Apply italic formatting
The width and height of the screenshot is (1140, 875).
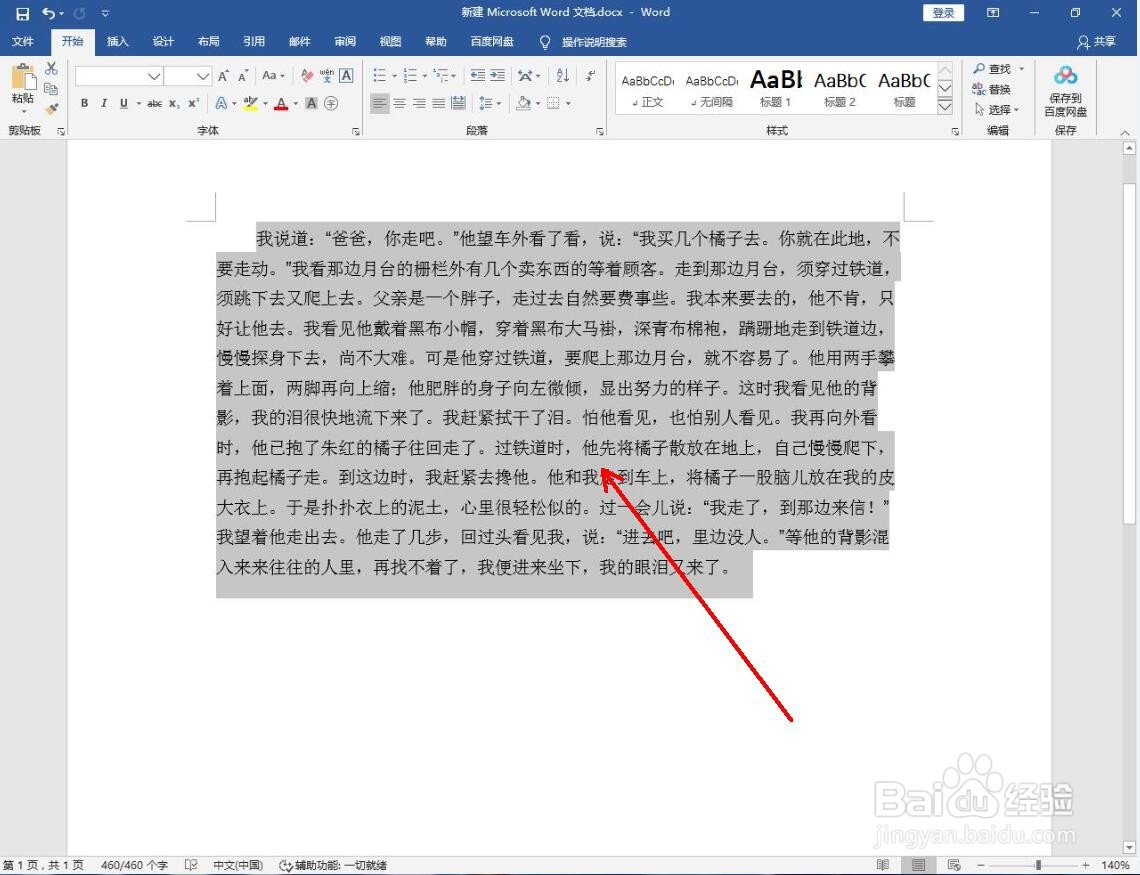point(104,103)
